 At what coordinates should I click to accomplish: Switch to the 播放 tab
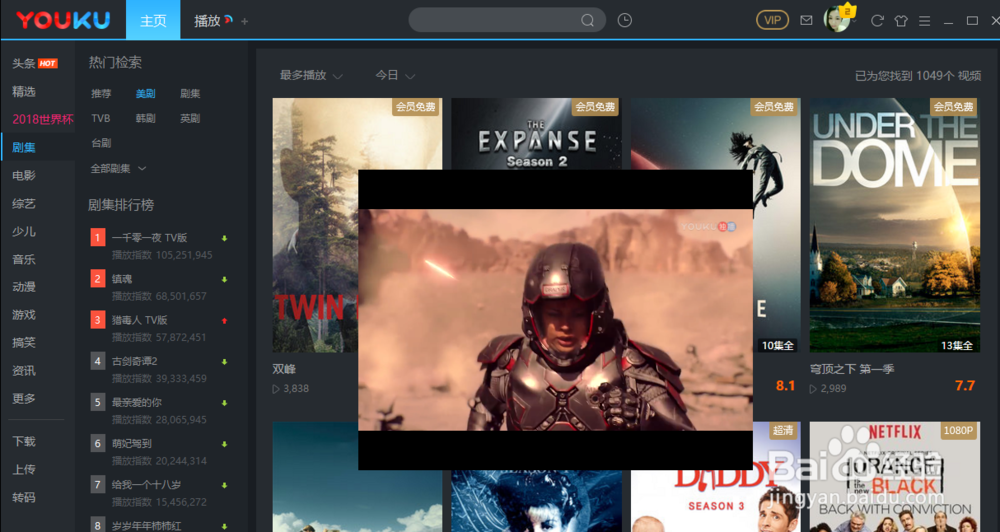pyautogui.click(x=208, y=21)
